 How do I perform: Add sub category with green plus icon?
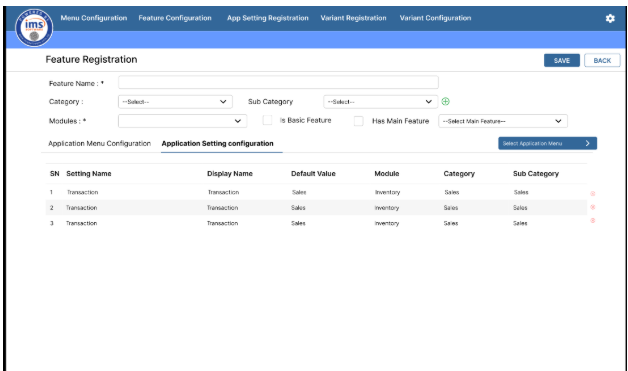click(445, 102)
